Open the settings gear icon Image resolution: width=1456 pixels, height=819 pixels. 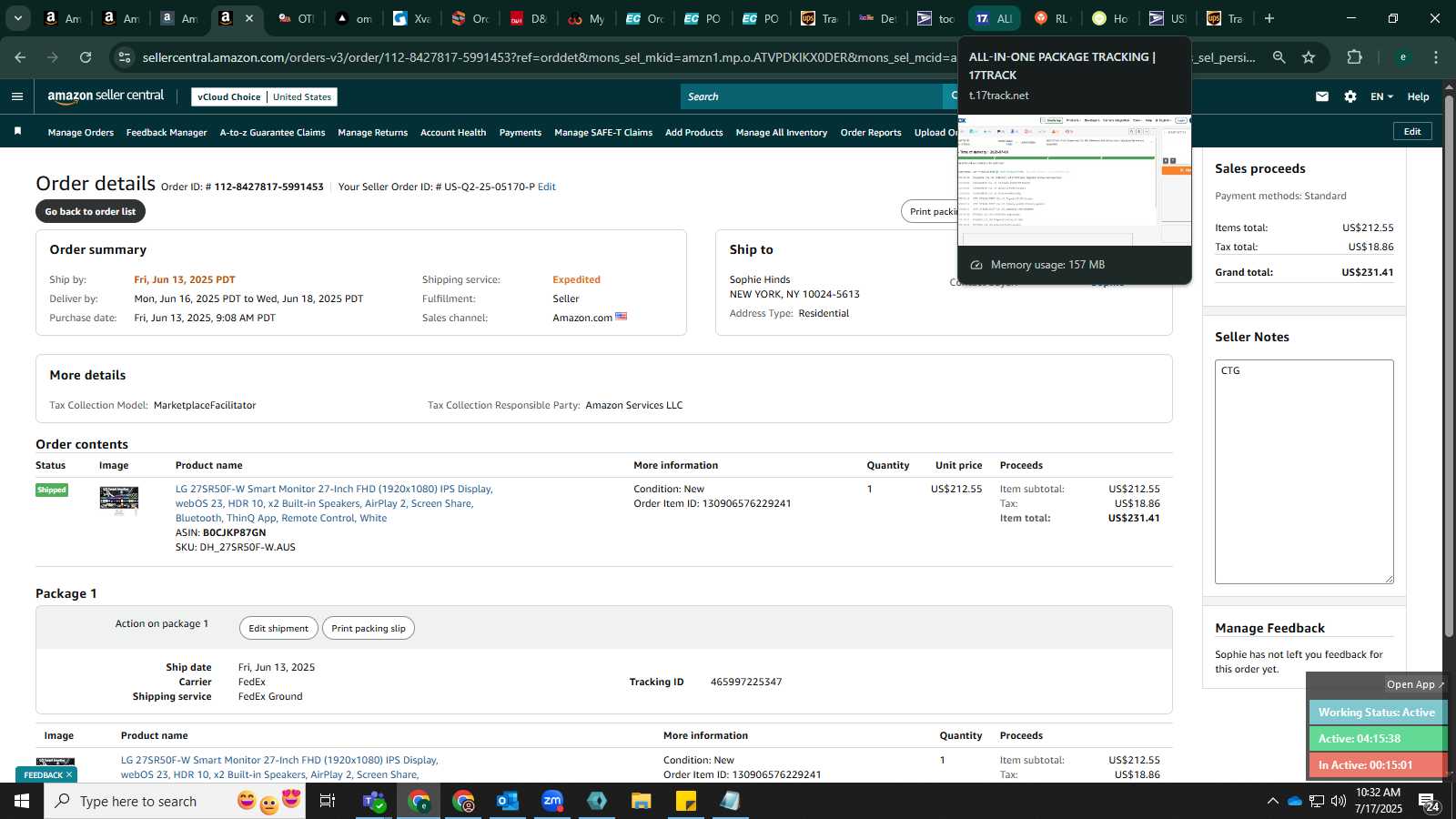(1350, 96)
